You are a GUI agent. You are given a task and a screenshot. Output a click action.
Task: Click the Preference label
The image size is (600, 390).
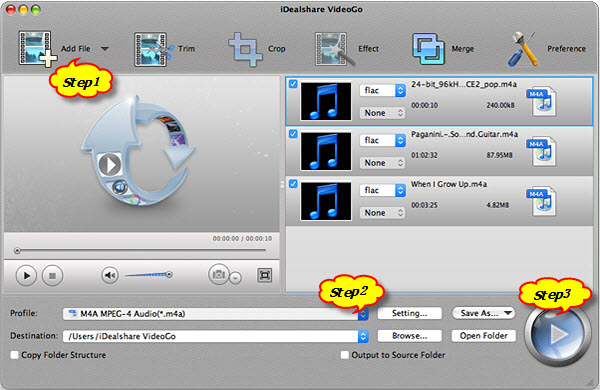(x=566, y=49)
